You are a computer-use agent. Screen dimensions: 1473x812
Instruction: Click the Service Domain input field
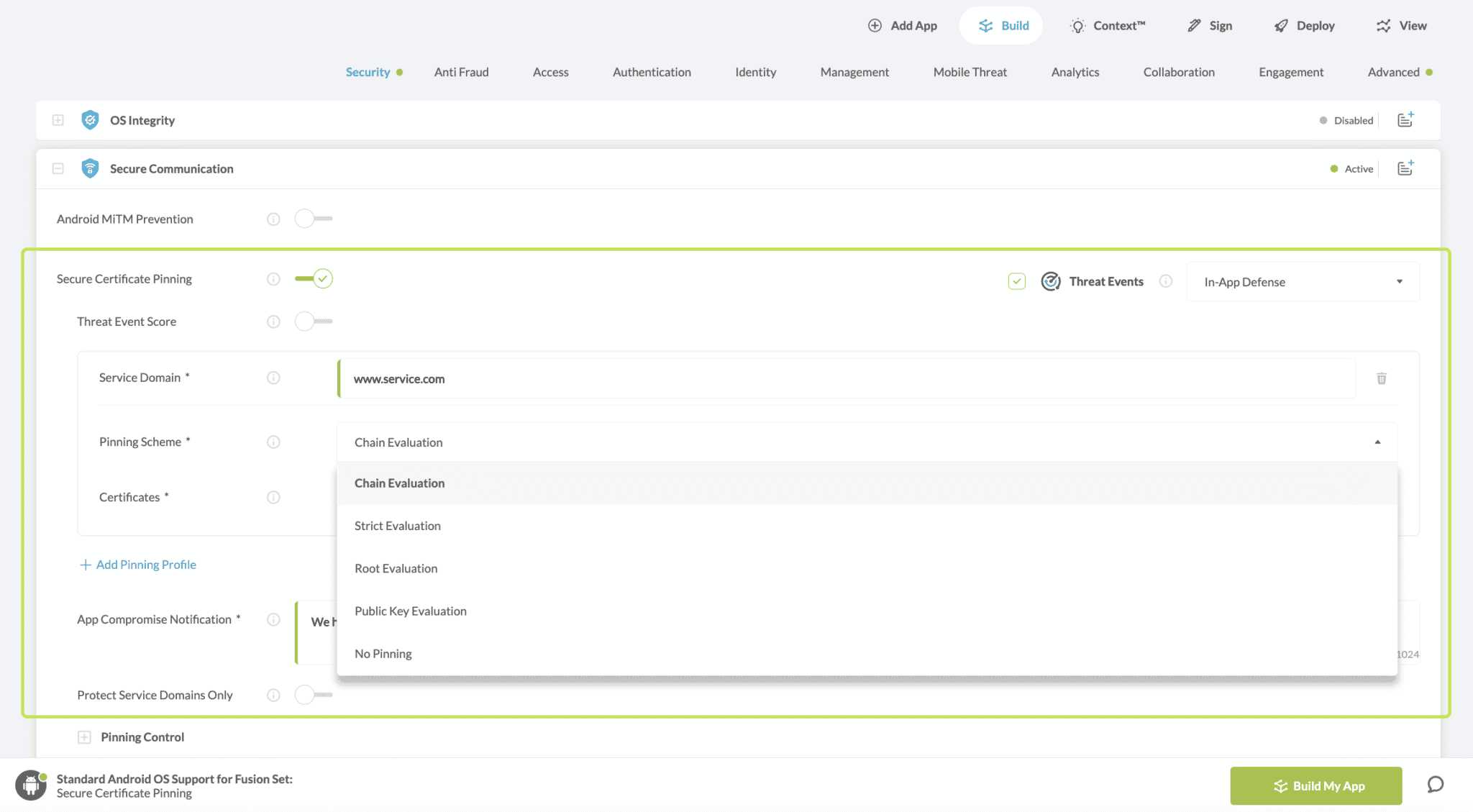[846, 379]
